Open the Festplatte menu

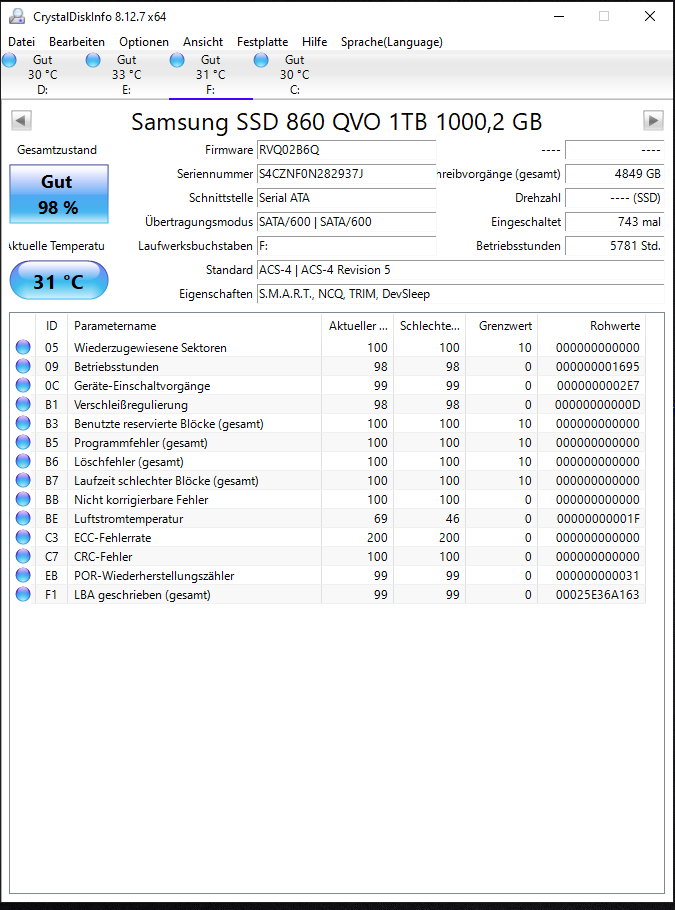[262, 42]
